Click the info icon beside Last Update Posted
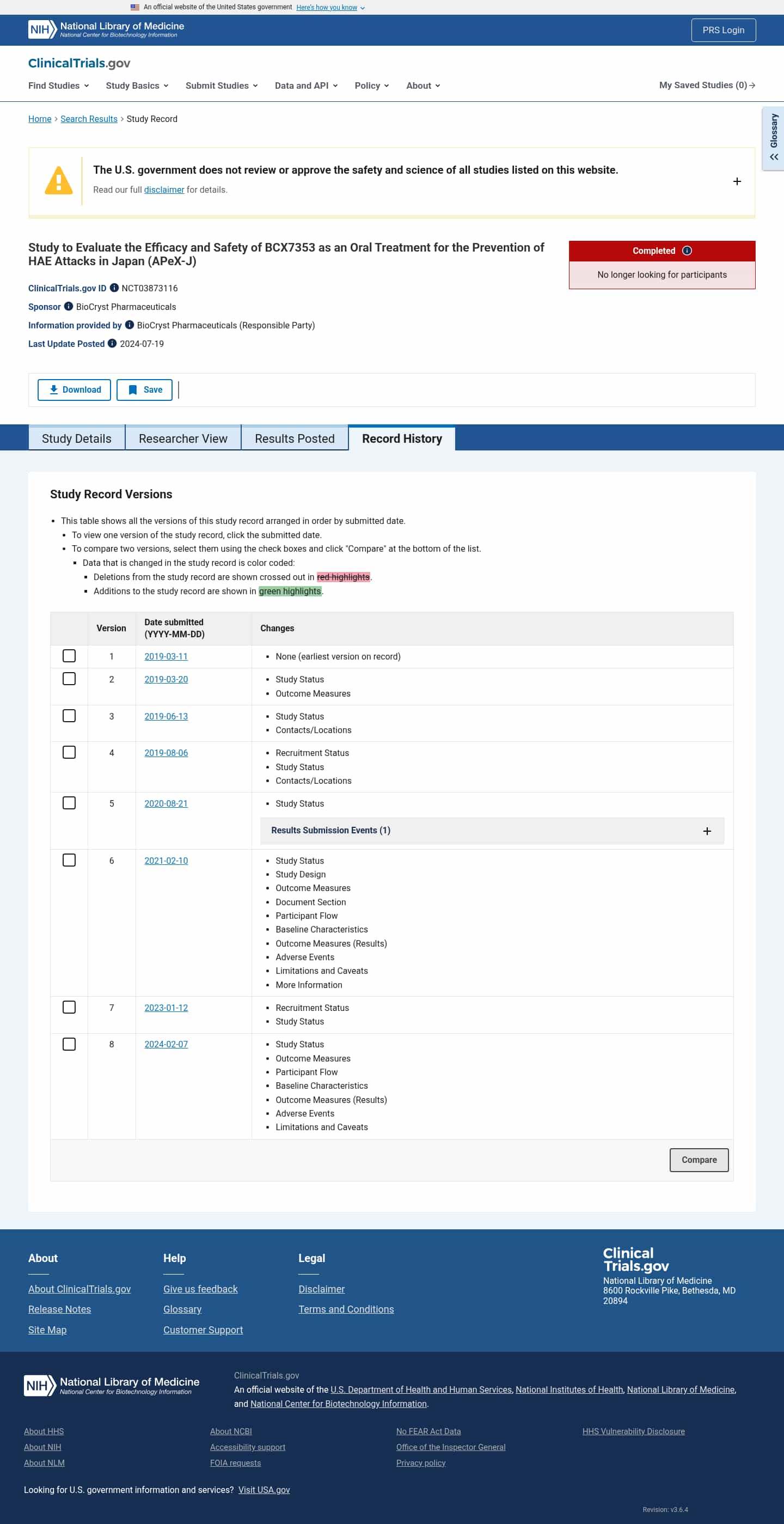784x1524 pixels. tap(112, 343)
